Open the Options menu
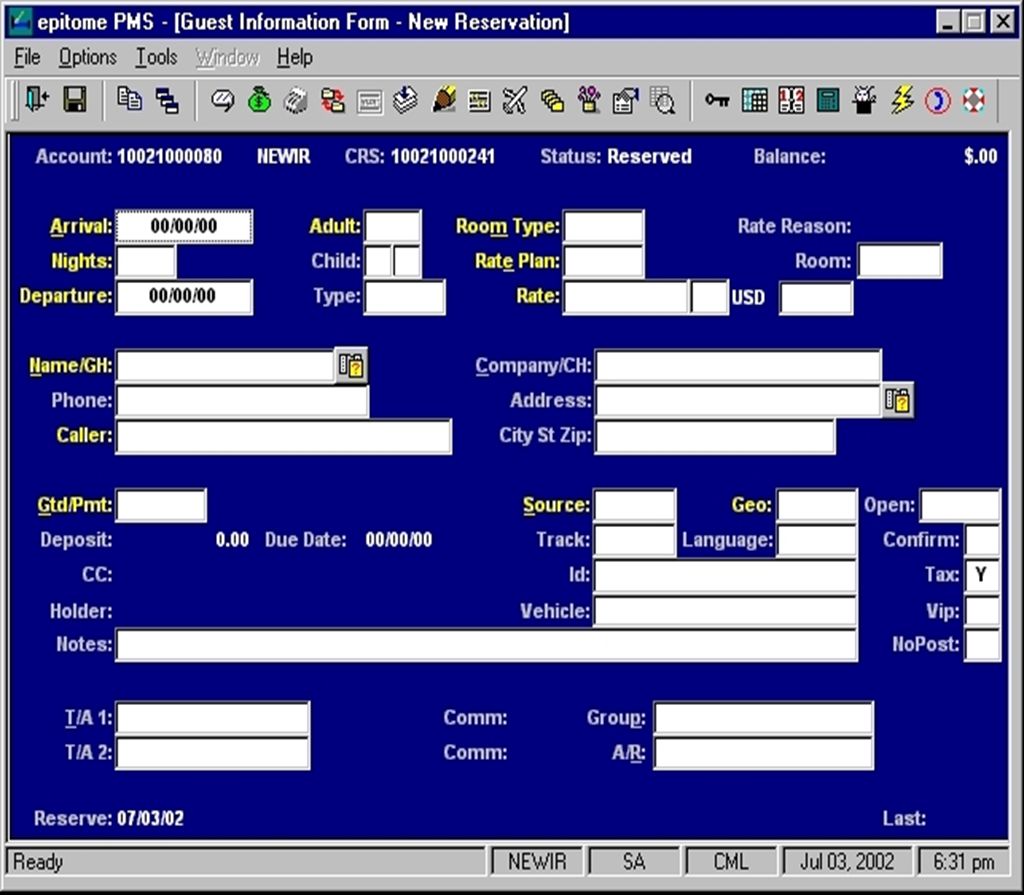 coord(88,57)
